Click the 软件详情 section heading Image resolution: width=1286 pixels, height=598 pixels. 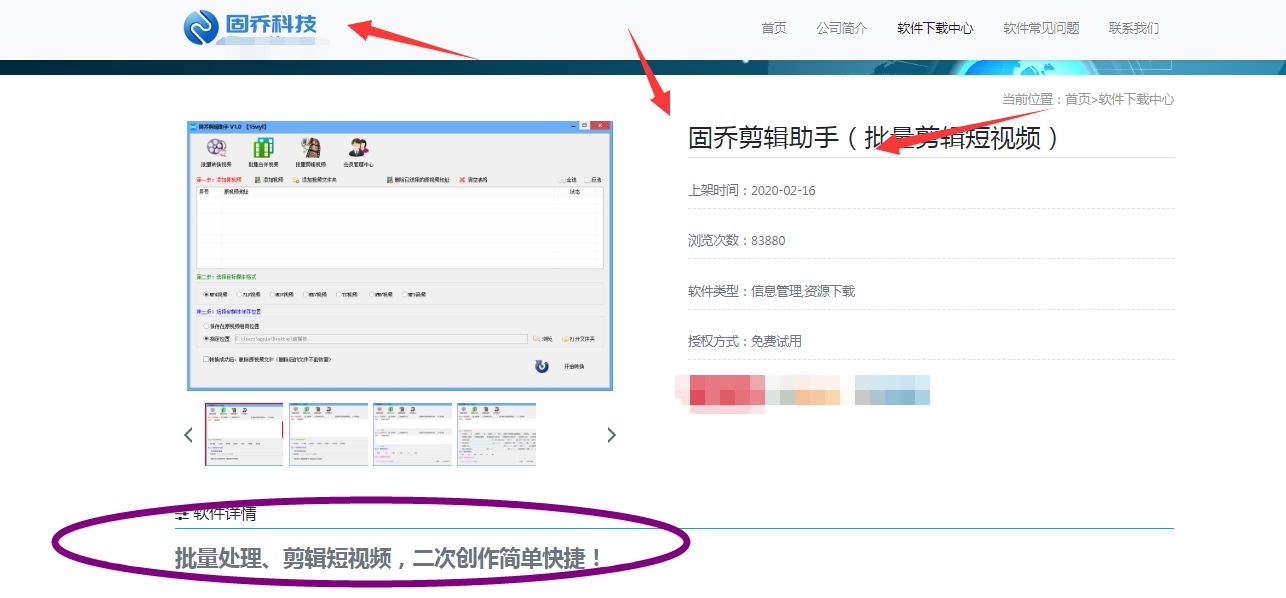tap(216, 514)
